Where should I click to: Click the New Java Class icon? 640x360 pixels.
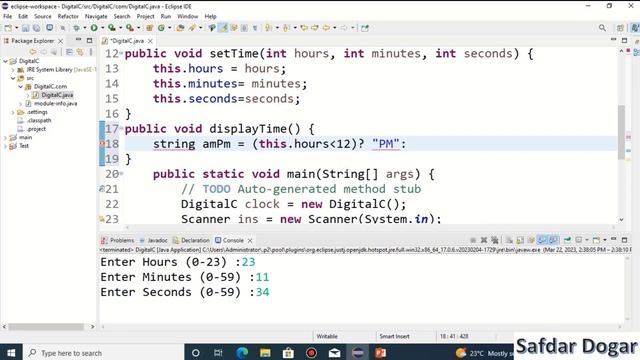pos(161,28)
